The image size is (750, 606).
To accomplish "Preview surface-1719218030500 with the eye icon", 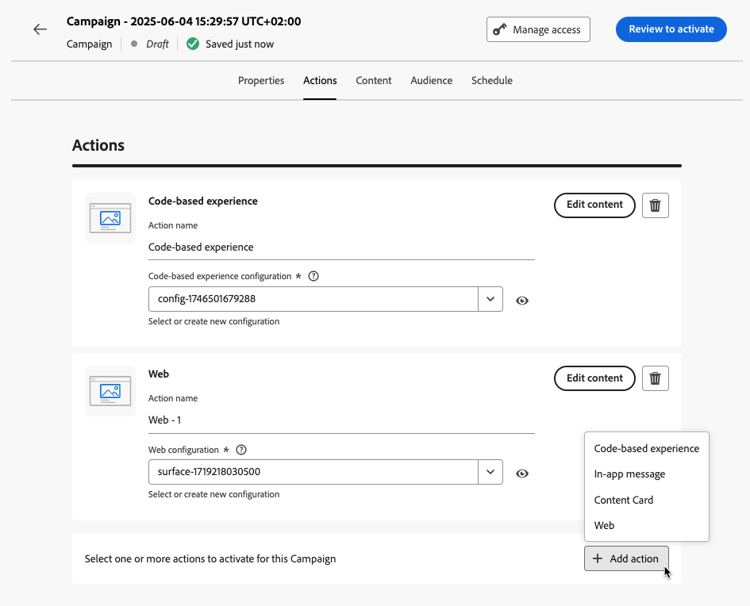I will [x=522, y=474].
